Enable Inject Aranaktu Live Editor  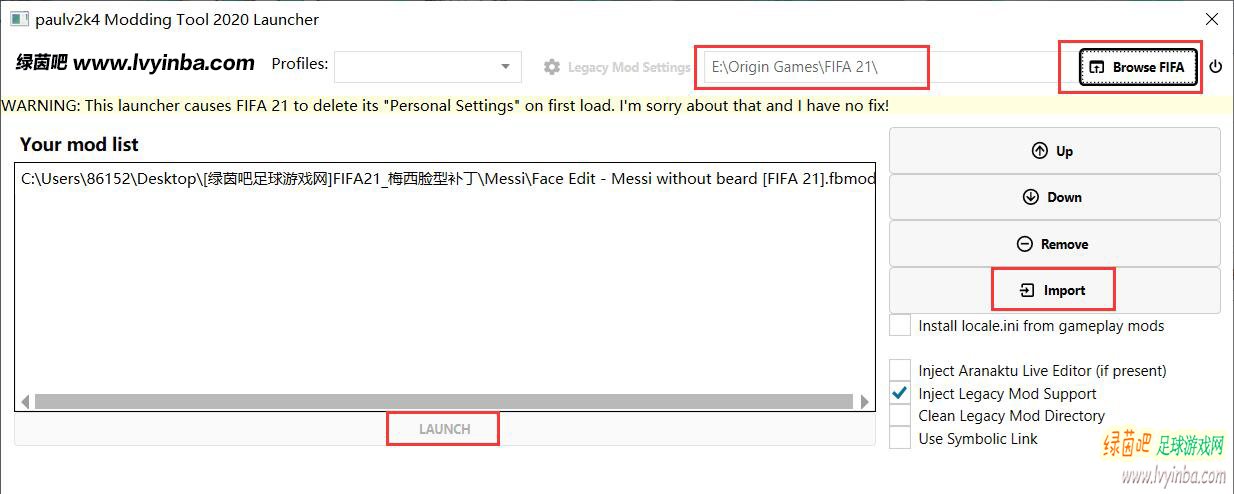(900, 371)
